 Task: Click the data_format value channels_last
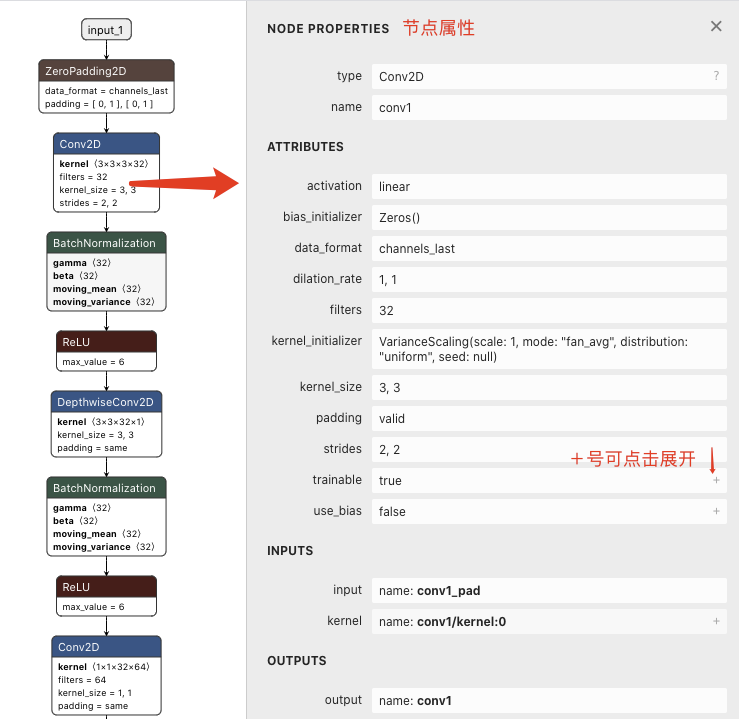(x=549, y=249)
